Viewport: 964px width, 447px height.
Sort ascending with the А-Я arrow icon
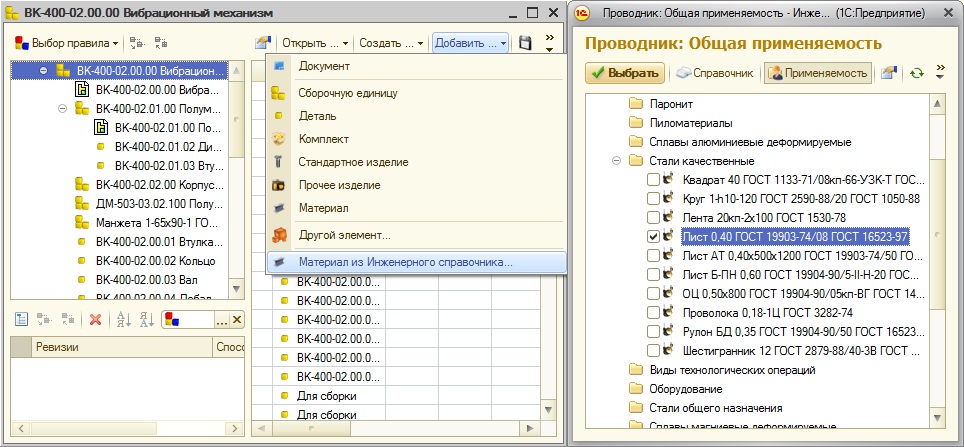point(124,319)
